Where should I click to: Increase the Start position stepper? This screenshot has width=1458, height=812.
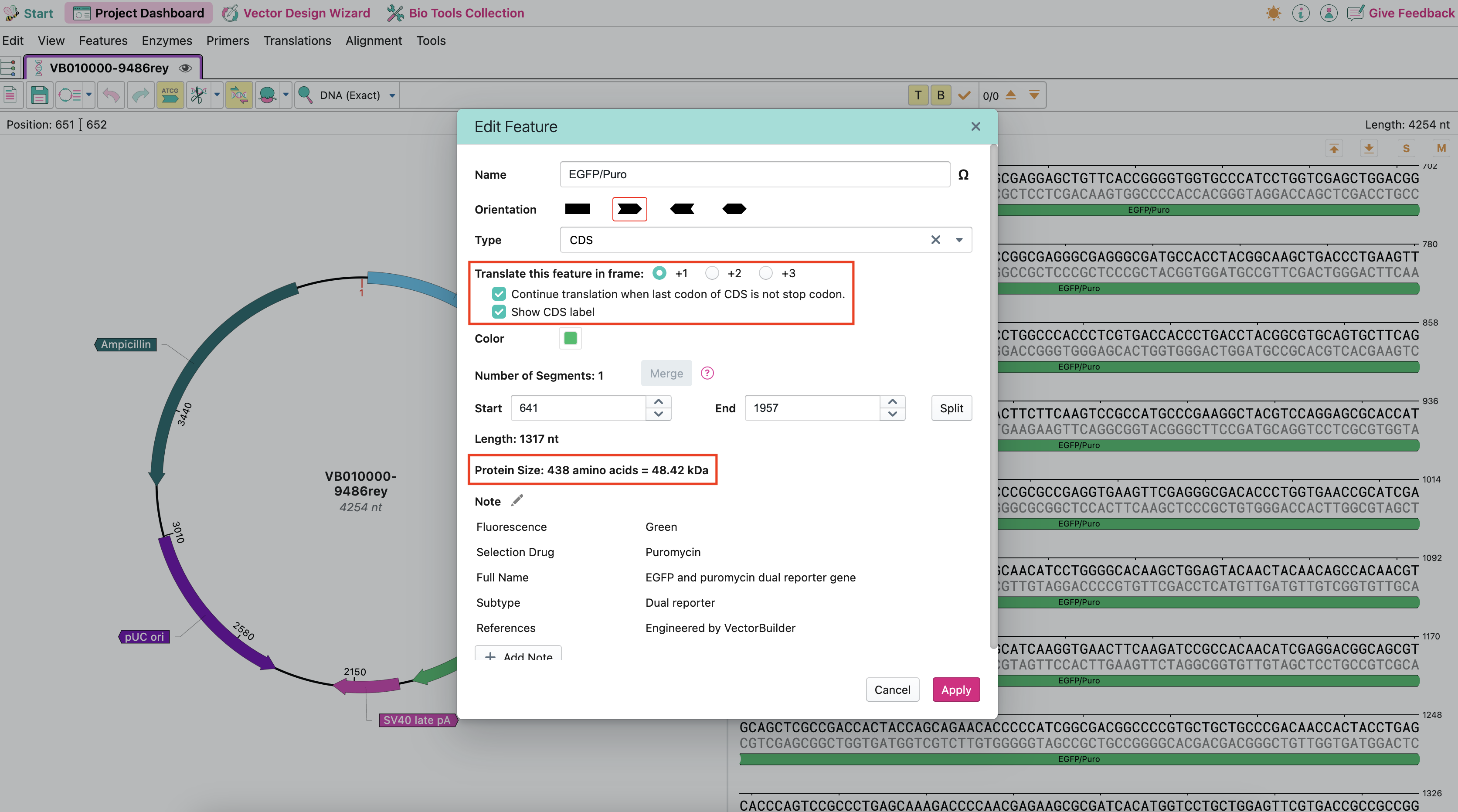coord(658,401)
